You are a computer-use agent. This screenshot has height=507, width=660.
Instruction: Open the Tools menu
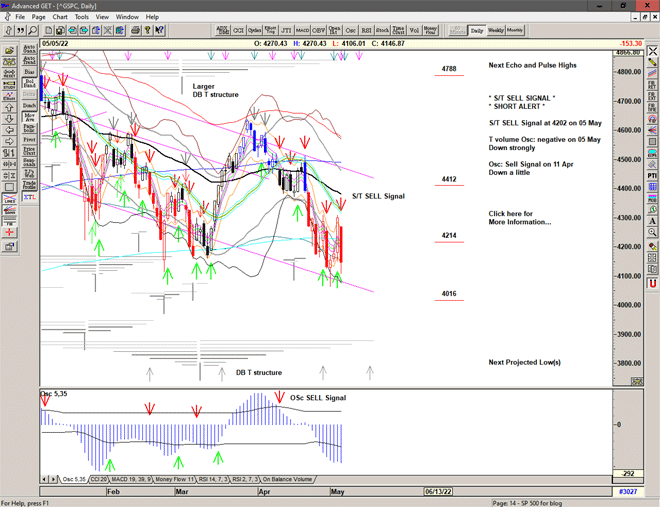(x=82, y=17)
